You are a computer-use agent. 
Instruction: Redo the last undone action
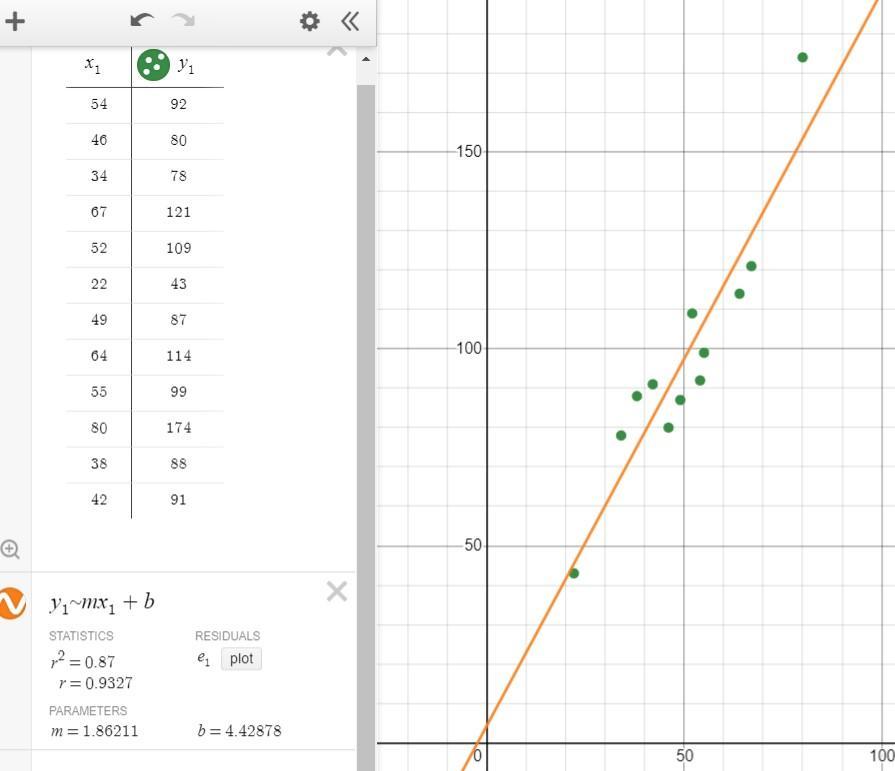(184, 21)
